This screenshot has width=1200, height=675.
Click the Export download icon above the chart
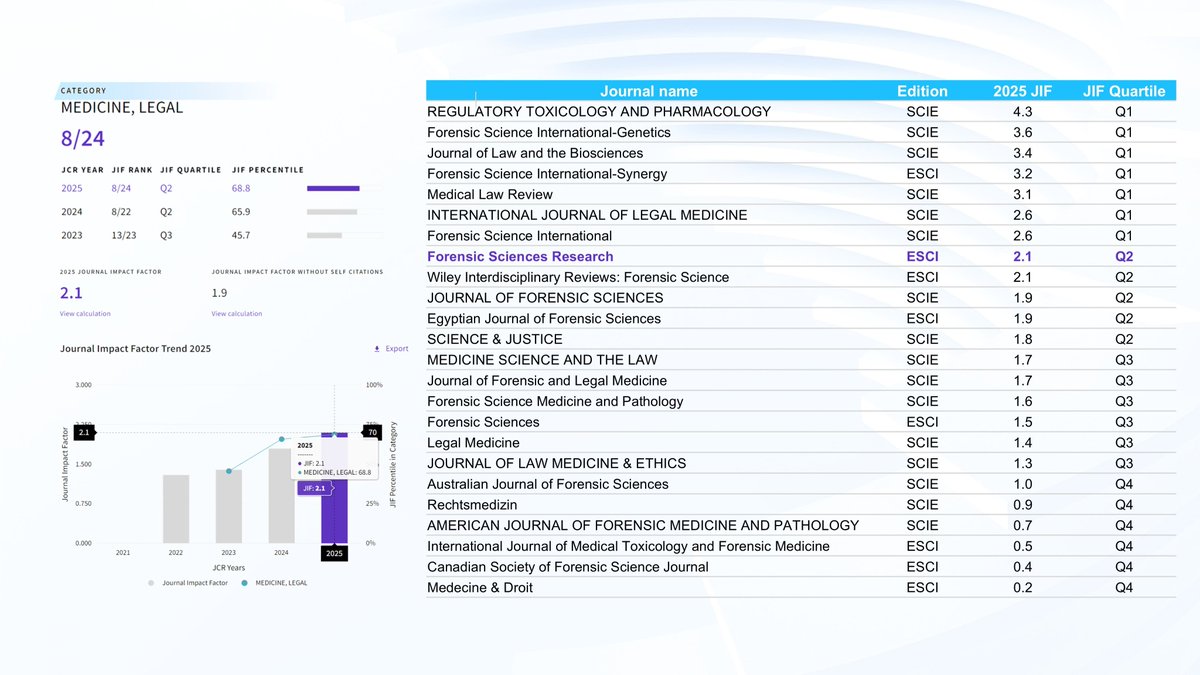point(377,349)
